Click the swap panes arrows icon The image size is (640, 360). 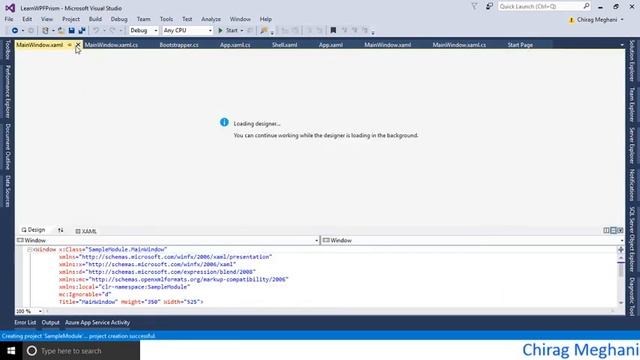60,231
